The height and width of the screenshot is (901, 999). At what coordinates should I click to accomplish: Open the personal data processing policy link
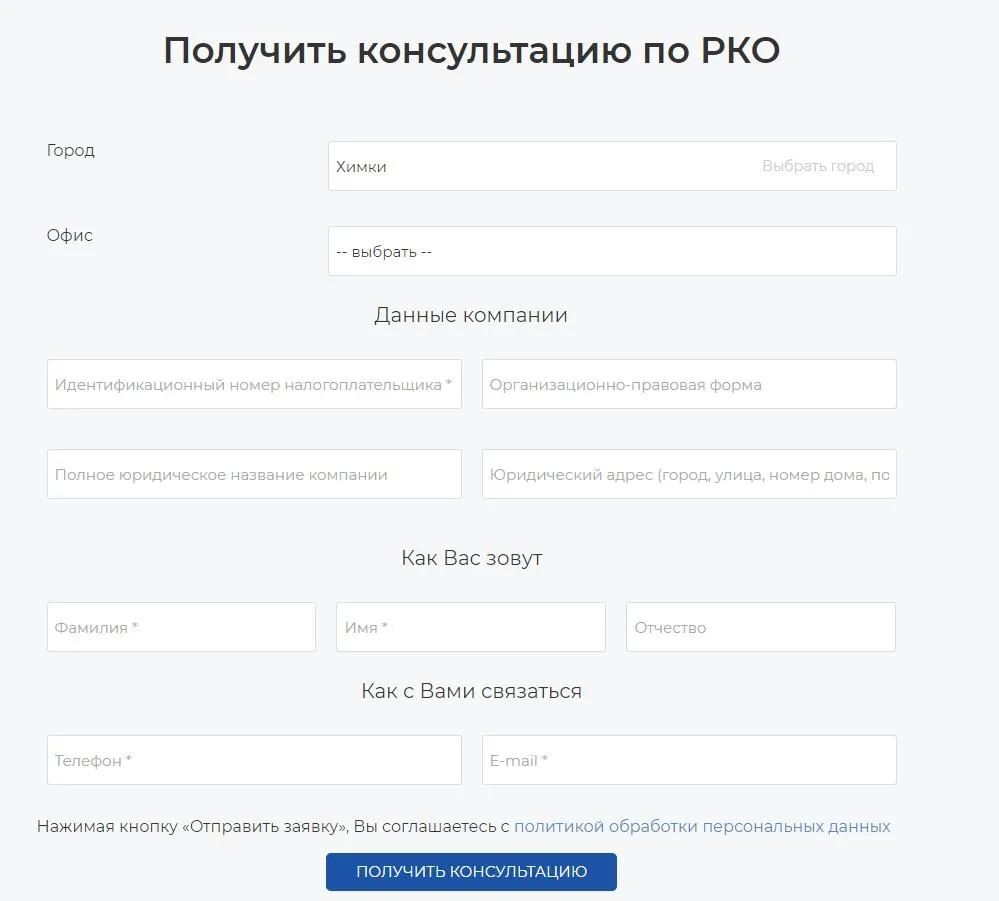tap(701, 826)
